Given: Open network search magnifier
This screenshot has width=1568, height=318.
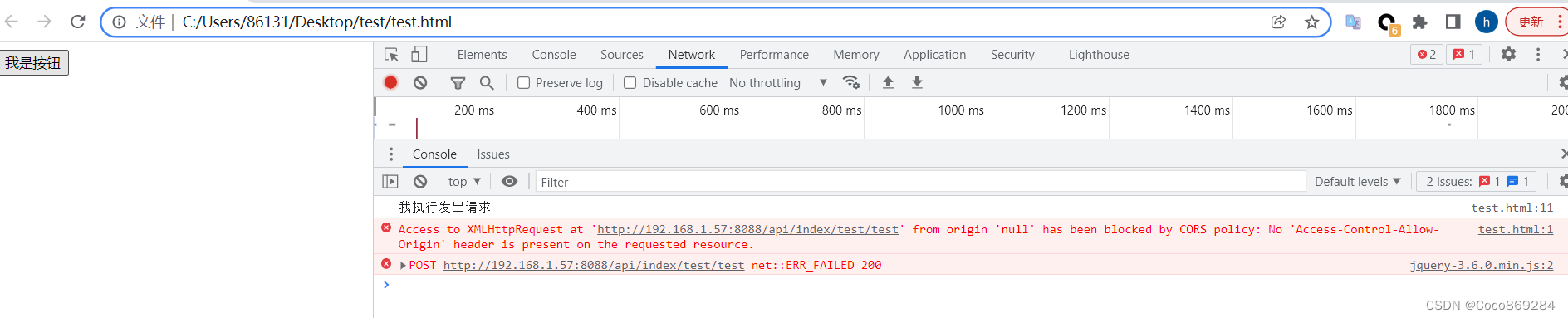Looking at the screenshot, I should click(x=487, y=82).
